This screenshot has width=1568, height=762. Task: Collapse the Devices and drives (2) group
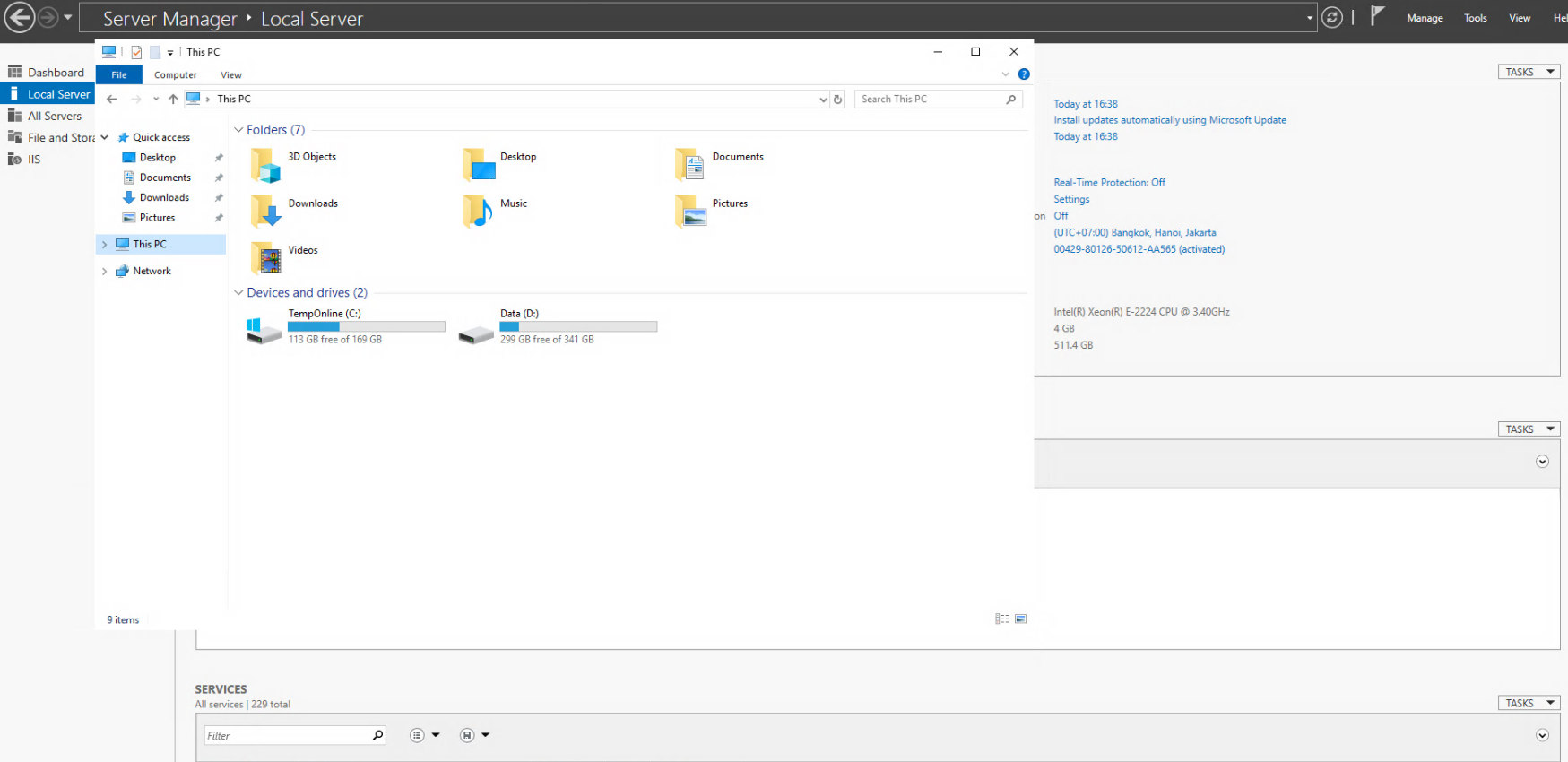(x=238, y=293)
